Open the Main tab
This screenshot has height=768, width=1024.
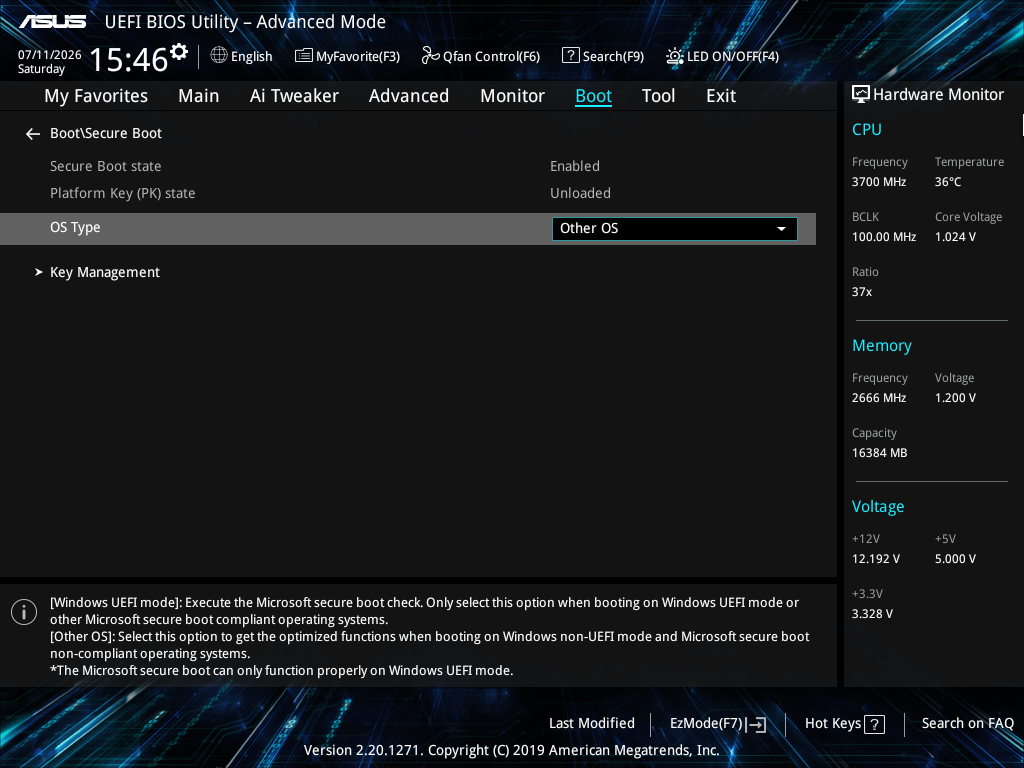199,96
